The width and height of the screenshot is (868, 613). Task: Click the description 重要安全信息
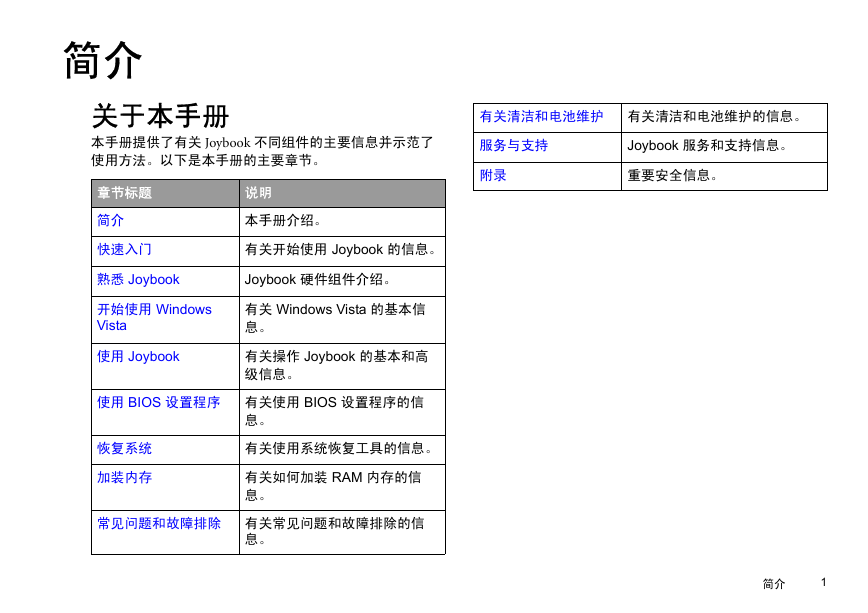[672, 176]
